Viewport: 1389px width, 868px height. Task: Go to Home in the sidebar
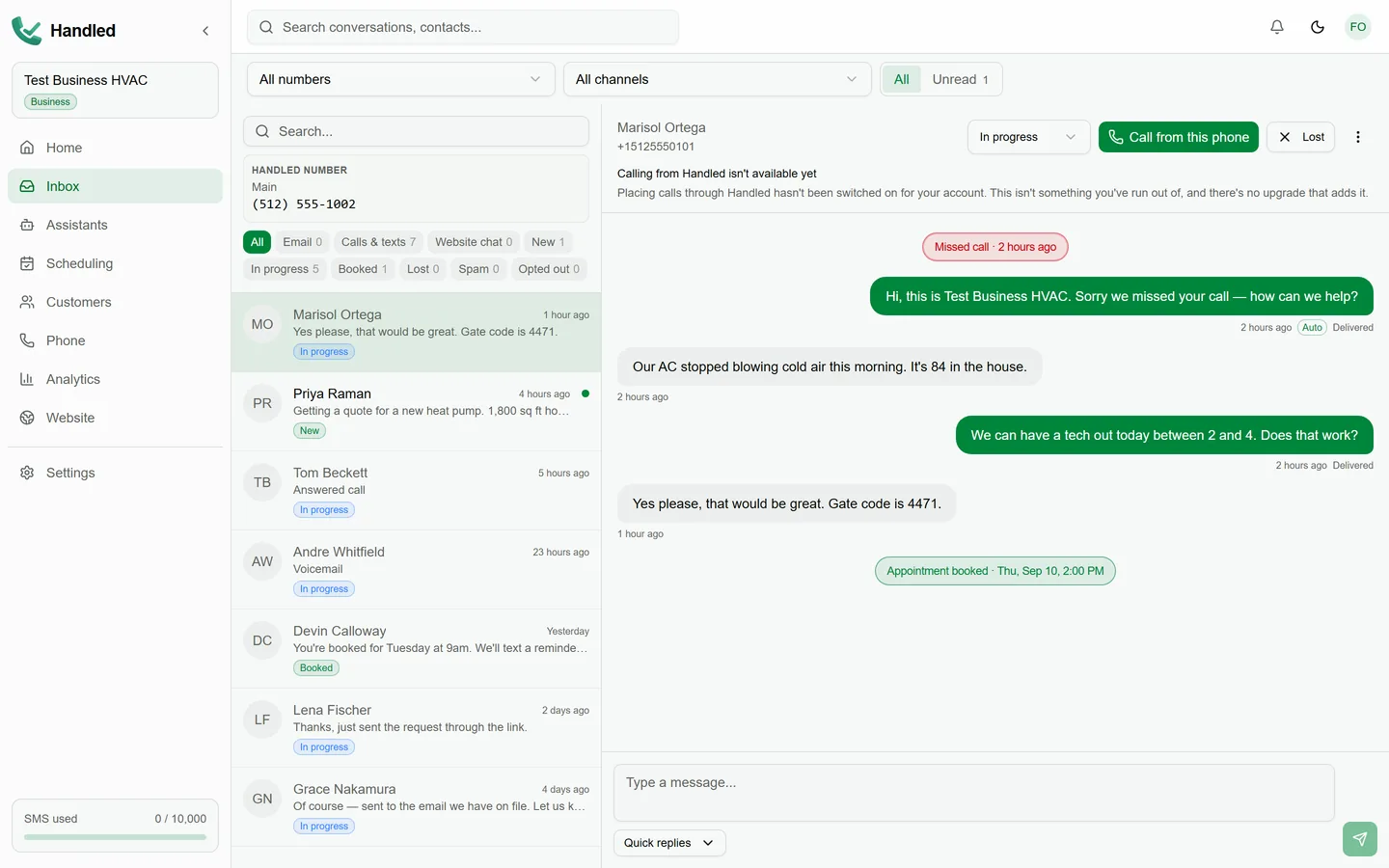pyautogui.click(x=115, y=148)
